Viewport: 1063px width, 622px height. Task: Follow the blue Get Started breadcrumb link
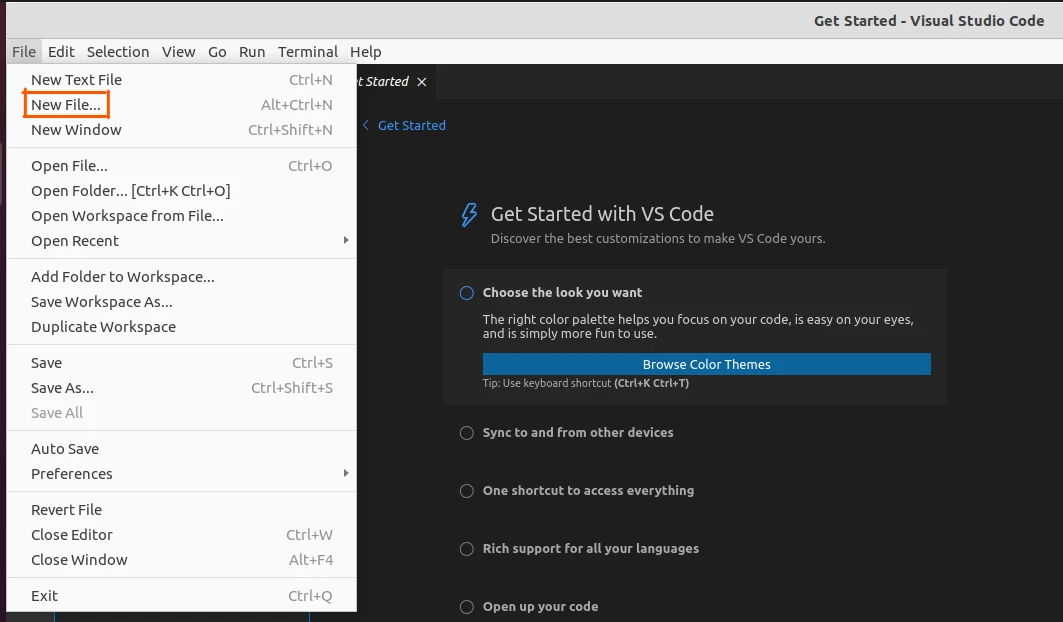tap(413, 125)
